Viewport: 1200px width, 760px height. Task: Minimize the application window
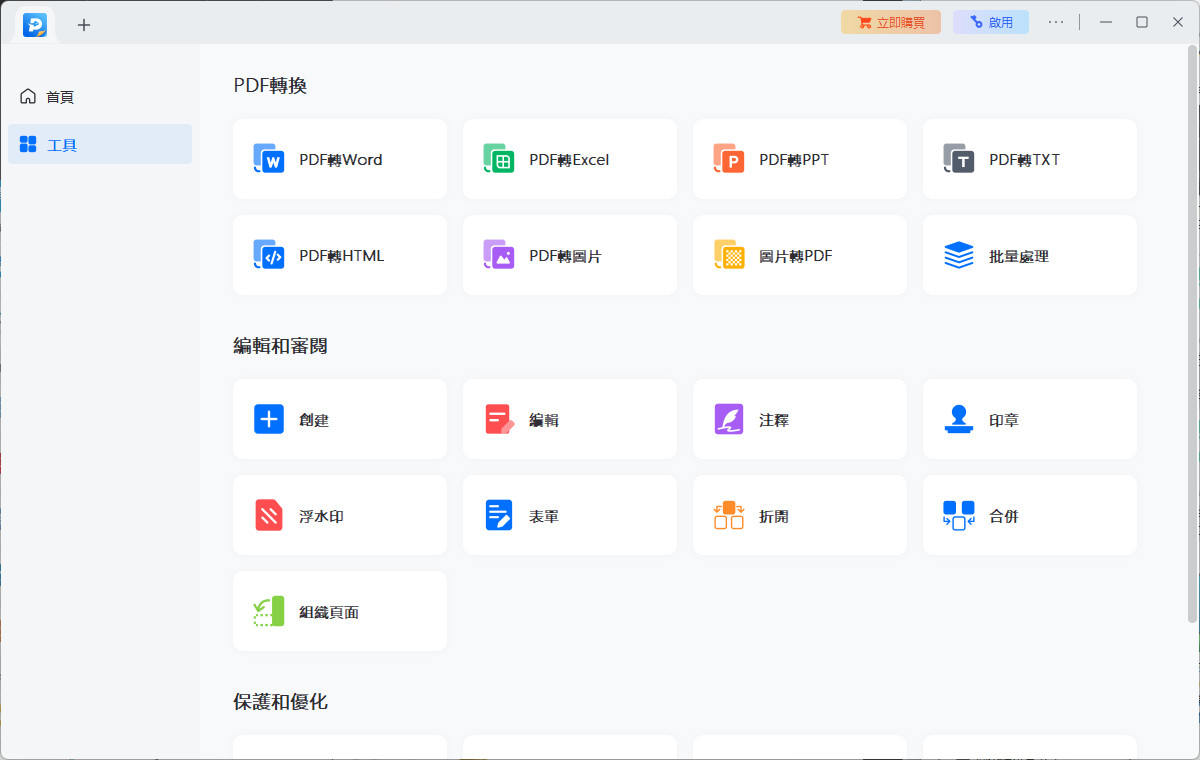1106,22
